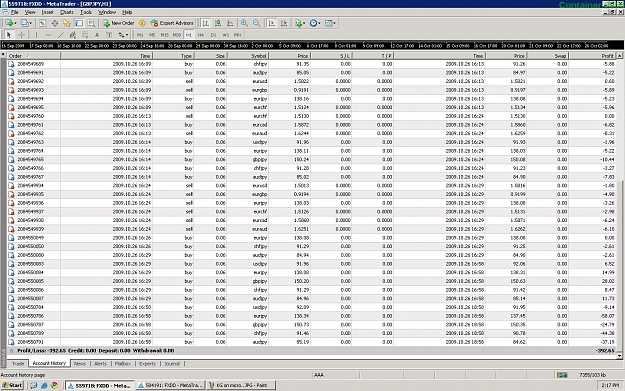
Task: Select the Crosshair tool
Action: point(21,35)
